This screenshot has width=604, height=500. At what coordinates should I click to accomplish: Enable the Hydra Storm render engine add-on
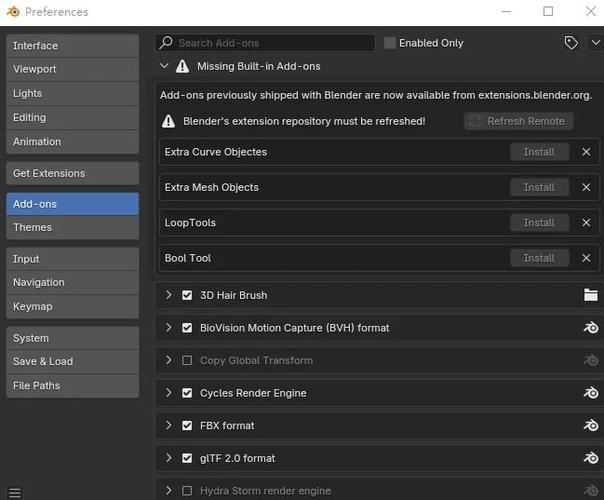(187, 491)
